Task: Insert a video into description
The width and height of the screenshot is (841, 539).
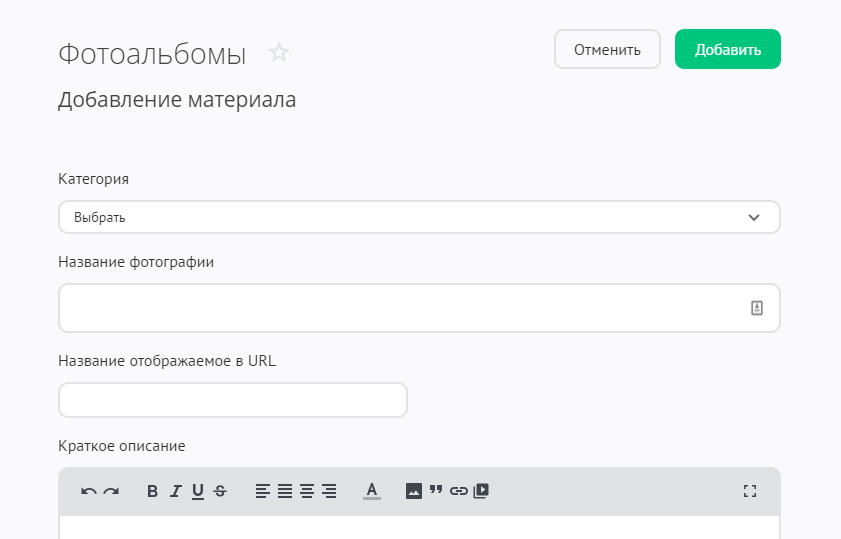Action: (x=481, y=491)
